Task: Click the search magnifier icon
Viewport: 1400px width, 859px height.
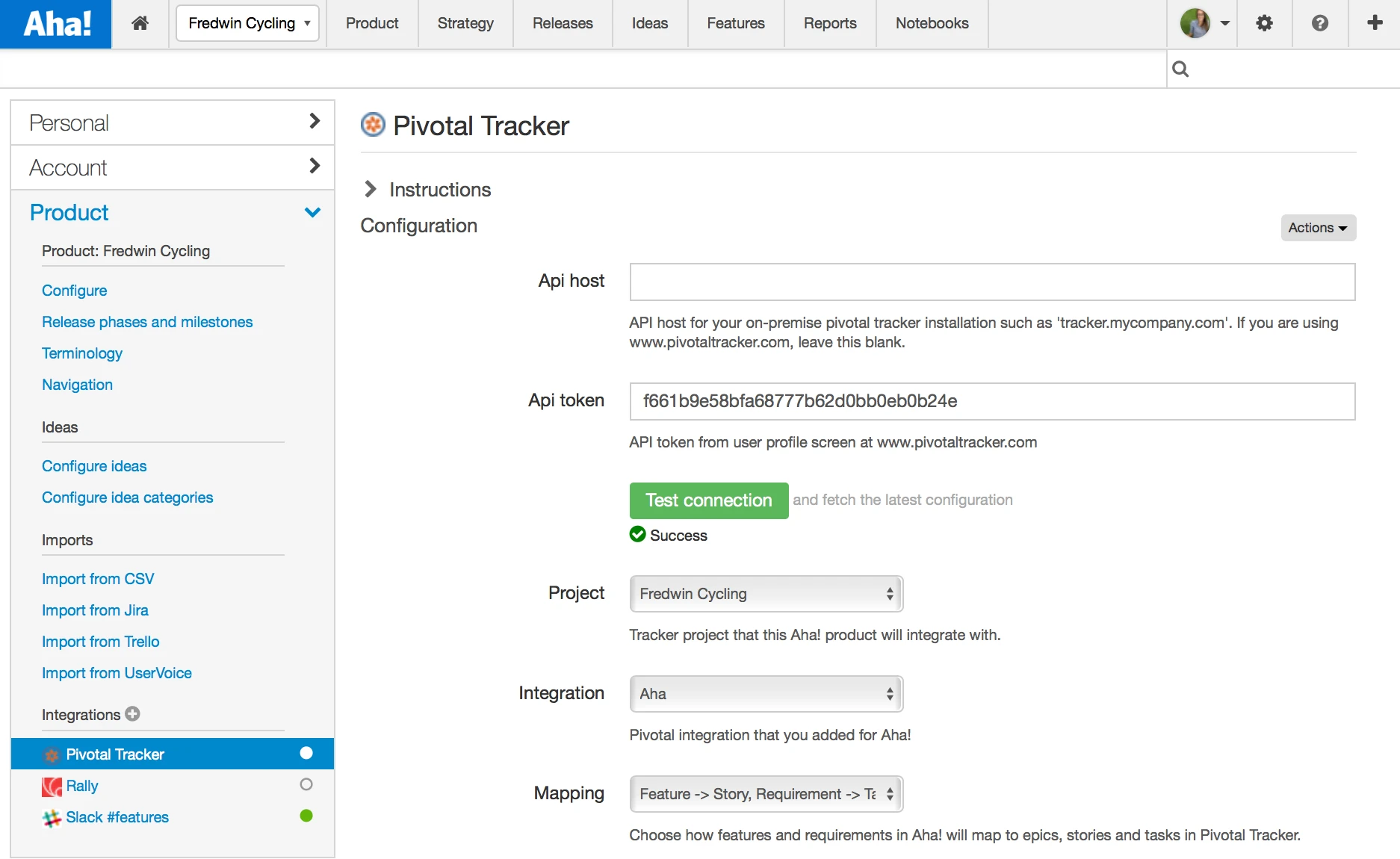Action: (1180, 69)
